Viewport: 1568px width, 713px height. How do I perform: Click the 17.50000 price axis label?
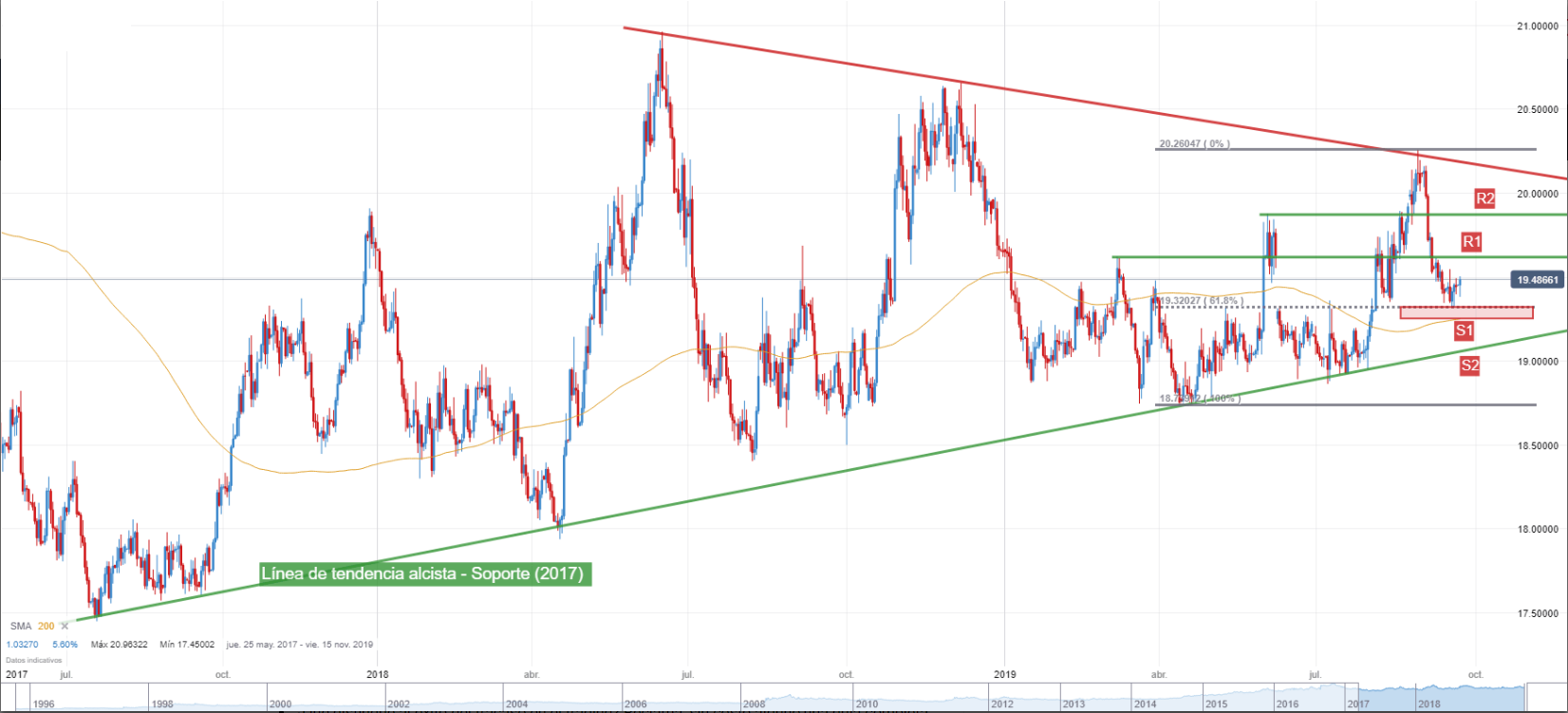pyautogui.click(x=1538, y=612)
